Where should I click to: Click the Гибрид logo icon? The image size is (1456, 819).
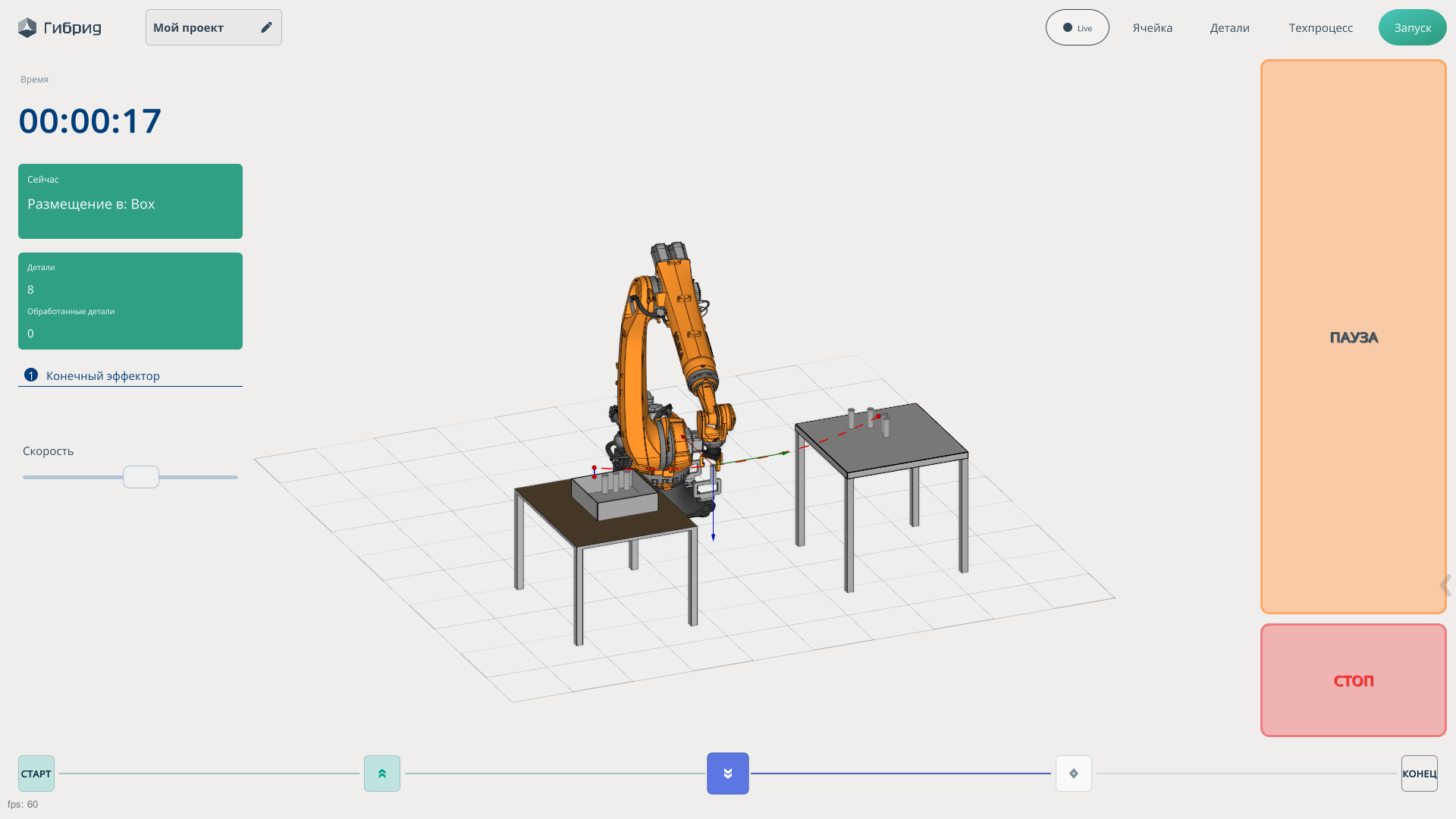click(x=27, y=28)
